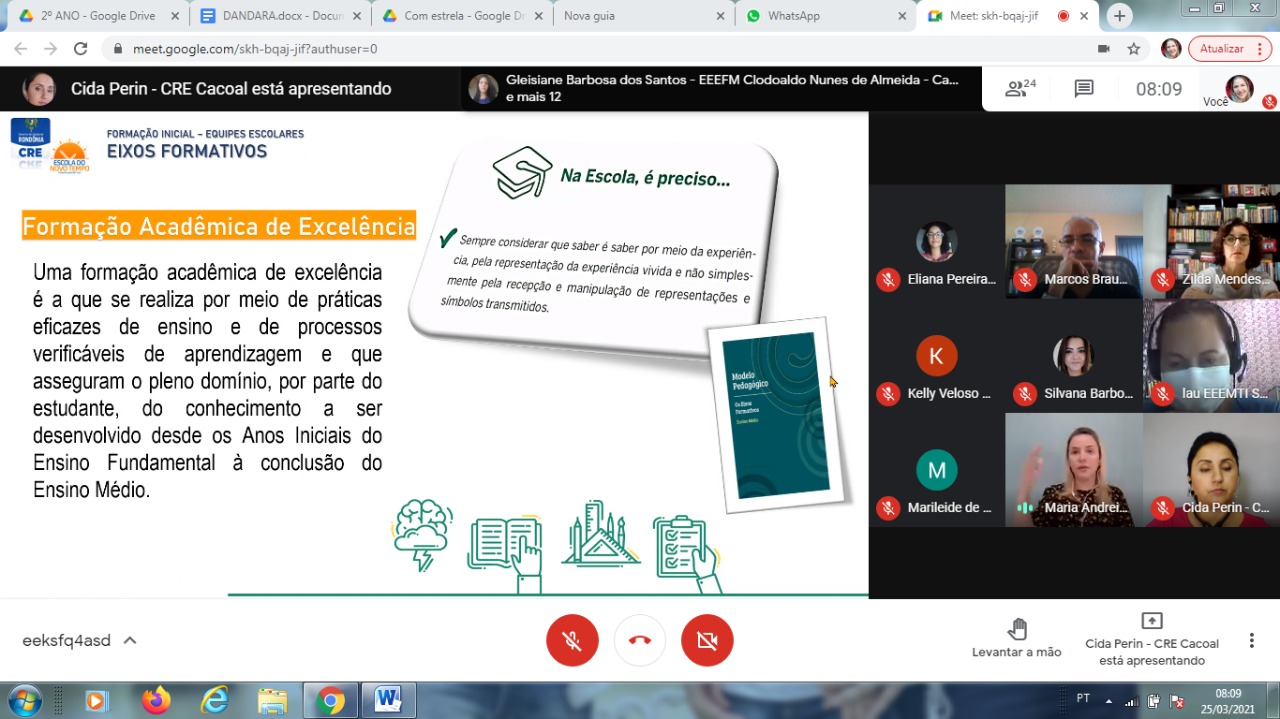The width and height of the screenshot is (1280, 719).
Task: Launch Firefox from the taskbar
Action: point(156,700)
